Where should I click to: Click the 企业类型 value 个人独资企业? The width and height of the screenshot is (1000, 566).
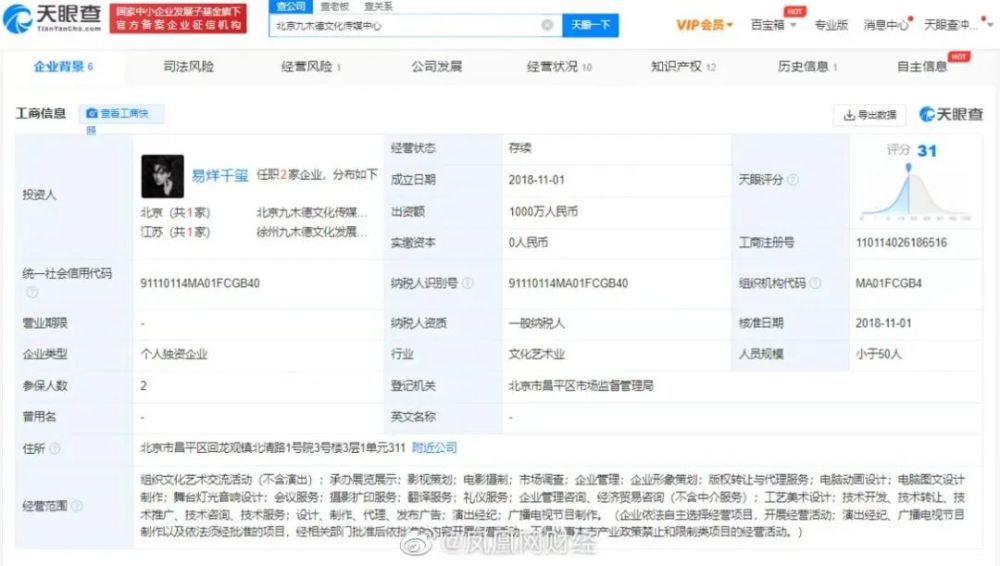(174, 354)
